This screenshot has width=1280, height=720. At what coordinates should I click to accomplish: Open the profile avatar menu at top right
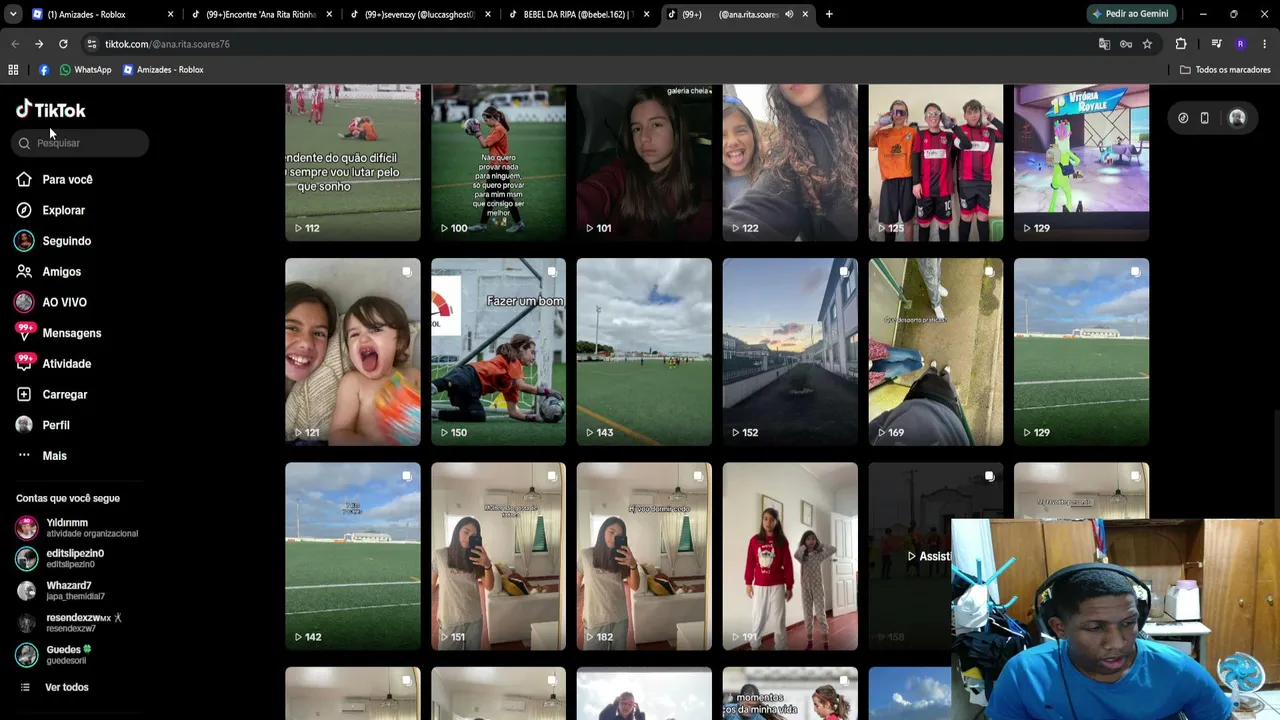[1237, 118]
